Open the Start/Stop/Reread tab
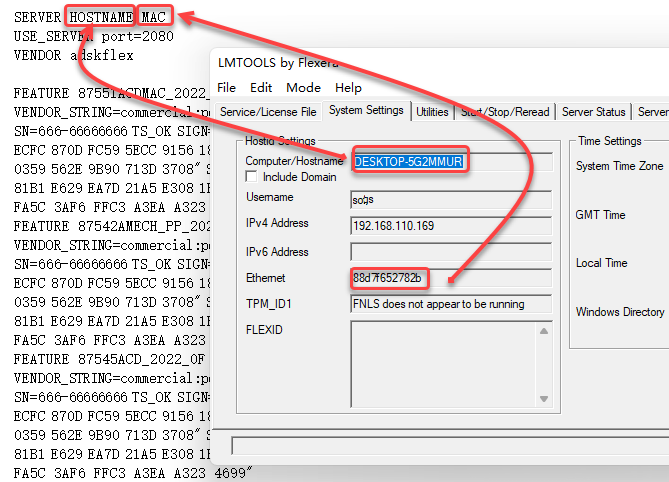The image size is (669, 482). tap(505, 112)
